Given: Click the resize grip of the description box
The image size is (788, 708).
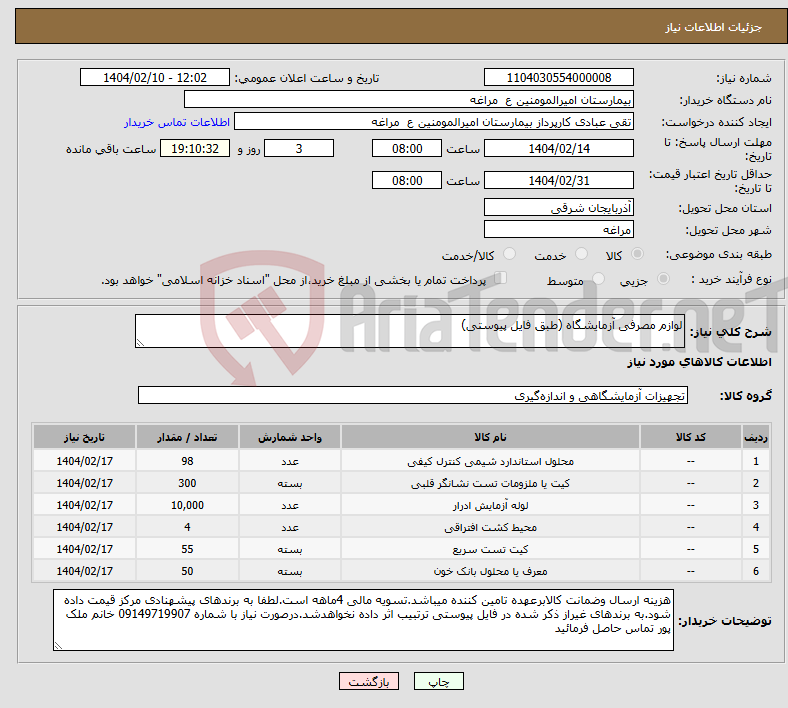Looking at the screenshot, I should (x=140, y=343).
